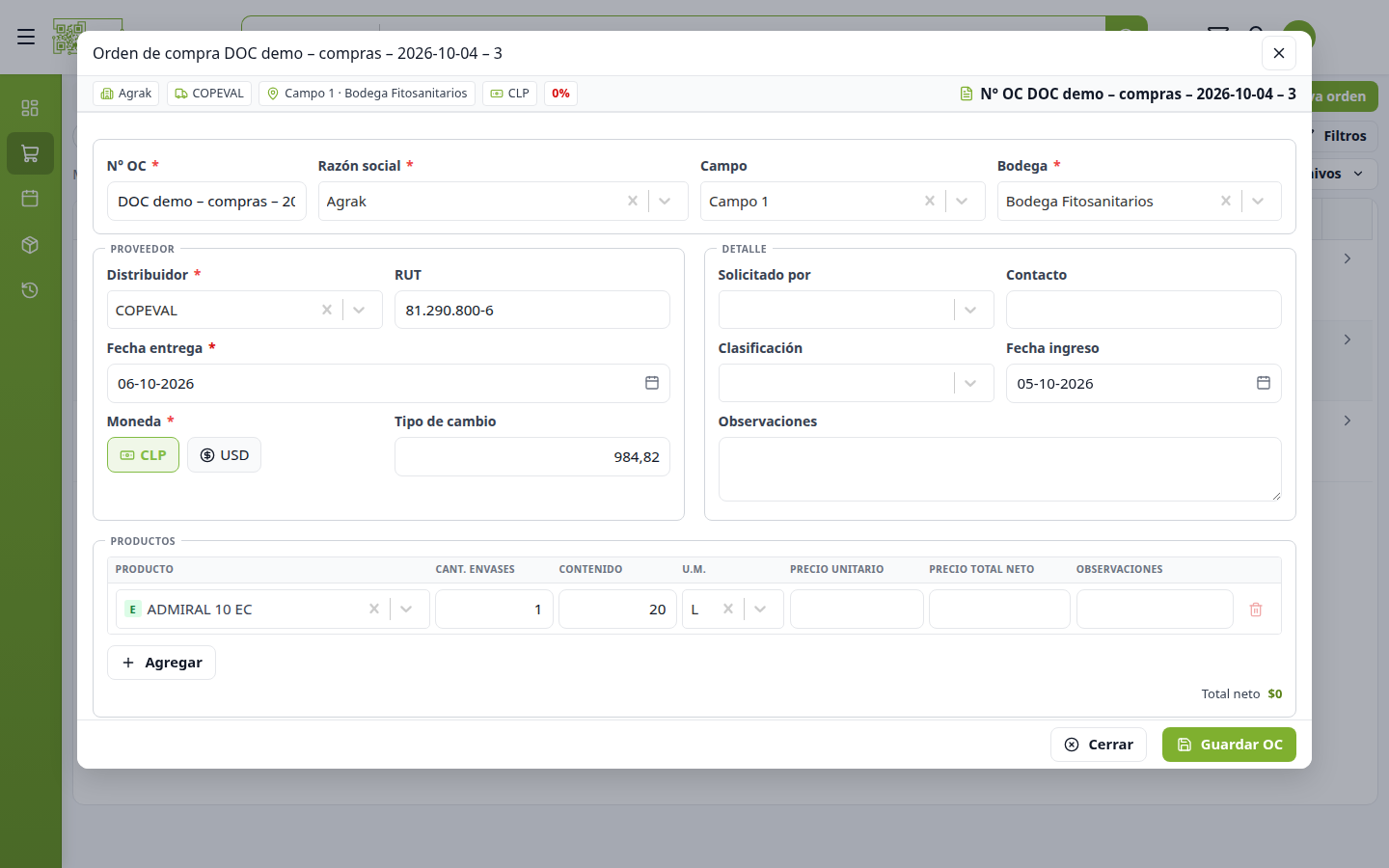Click the Precio Total Neto field
This screenshot has height=868, width=1389.
pyautogui.click(x=1000, y=610)
